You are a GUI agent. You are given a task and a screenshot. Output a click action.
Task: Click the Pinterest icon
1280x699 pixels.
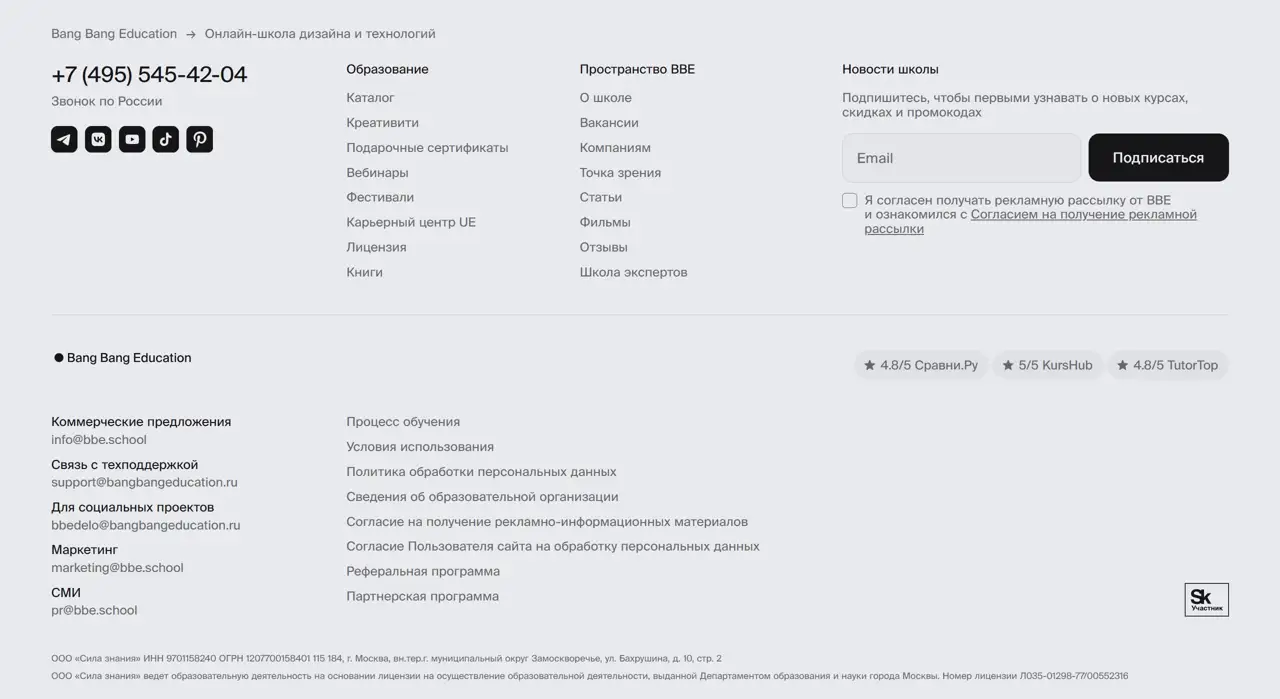click(200, 139)
